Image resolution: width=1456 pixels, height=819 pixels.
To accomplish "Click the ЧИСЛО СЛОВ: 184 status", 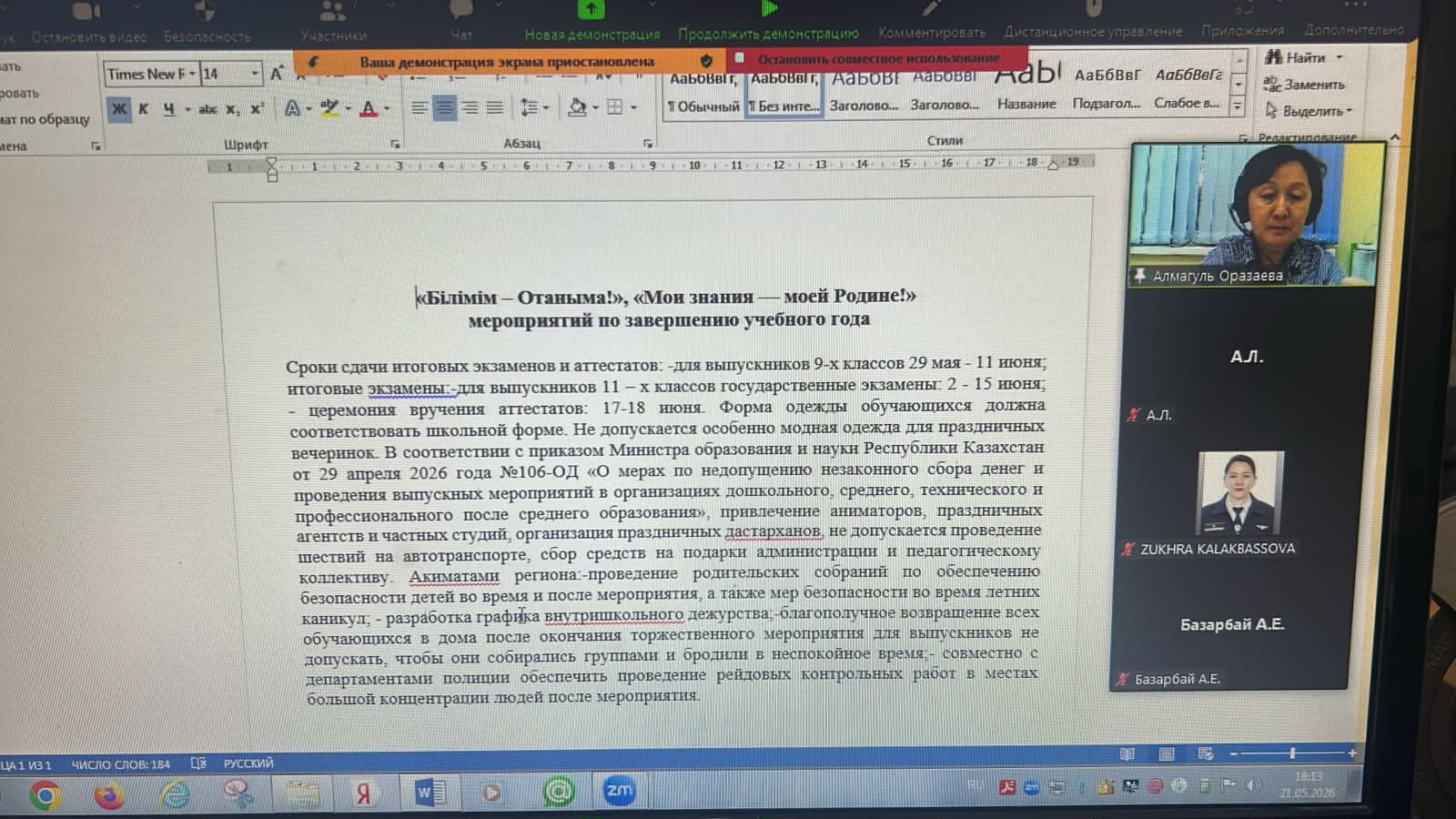I will pyautogui.click(x=121, y=764).
